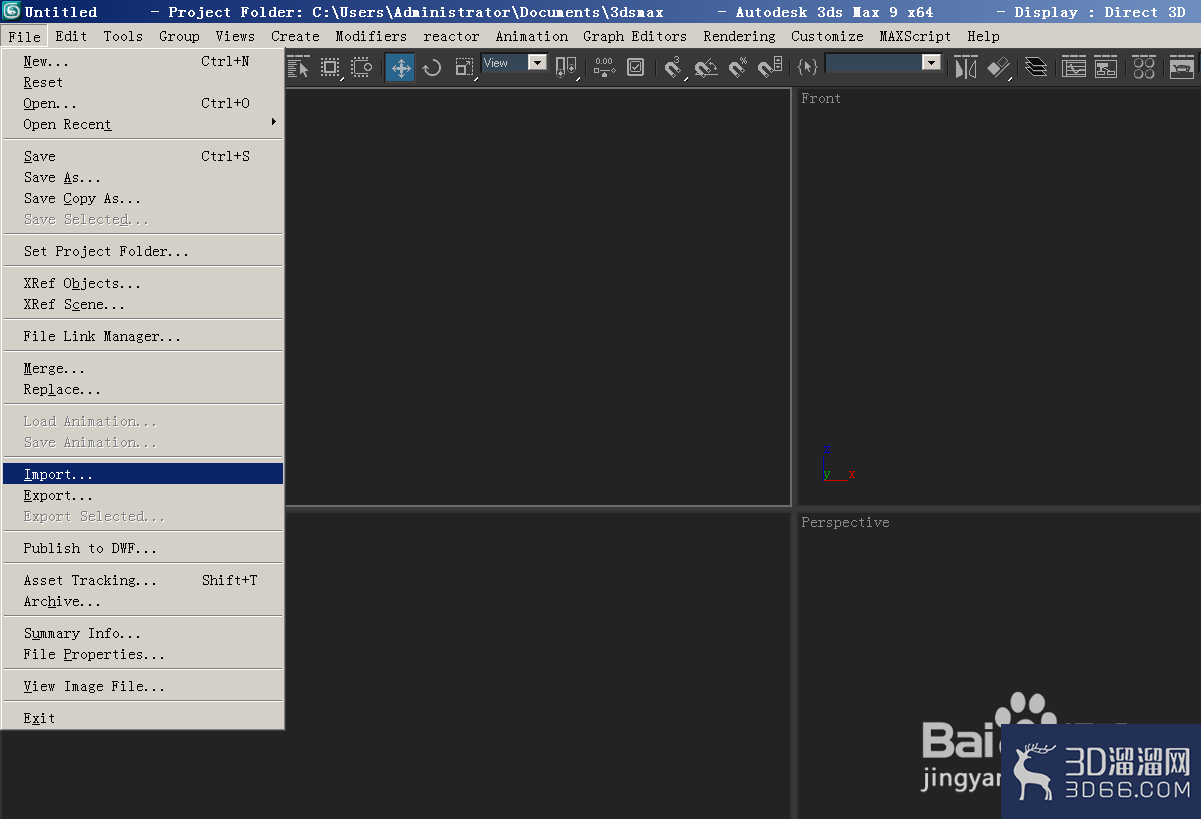Viewport: 1201px width, 819px height.
Task: Select Publish to DWF... menu entry
Action: (x=142, y=548)
